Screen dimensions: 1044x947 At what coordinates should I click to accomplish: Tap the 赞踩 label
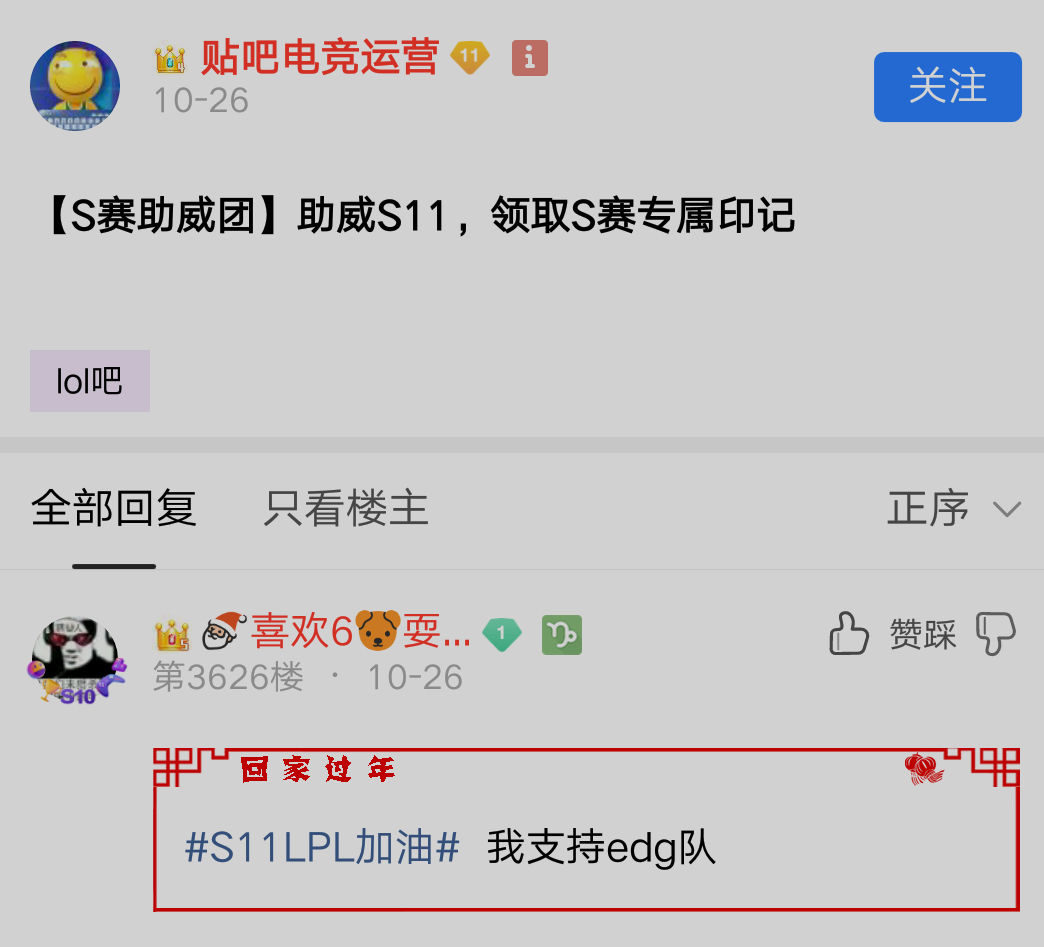[x=923, y=633]
